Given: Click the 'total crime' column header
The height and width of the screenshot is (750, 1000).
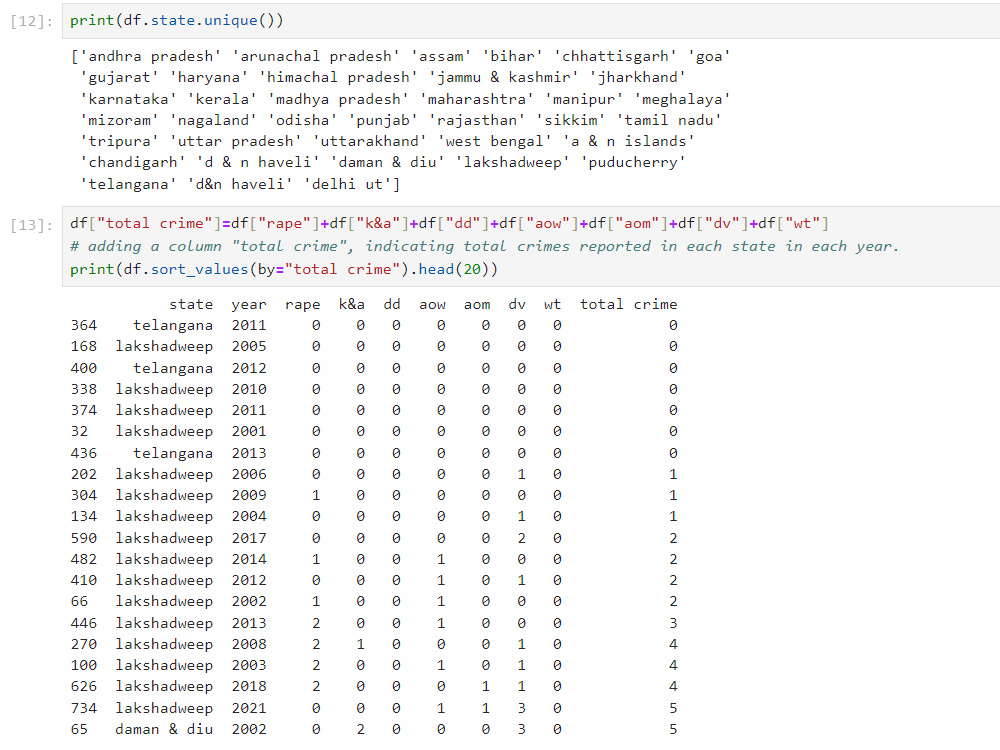Looking at the screenshot, I should [628, 304].
